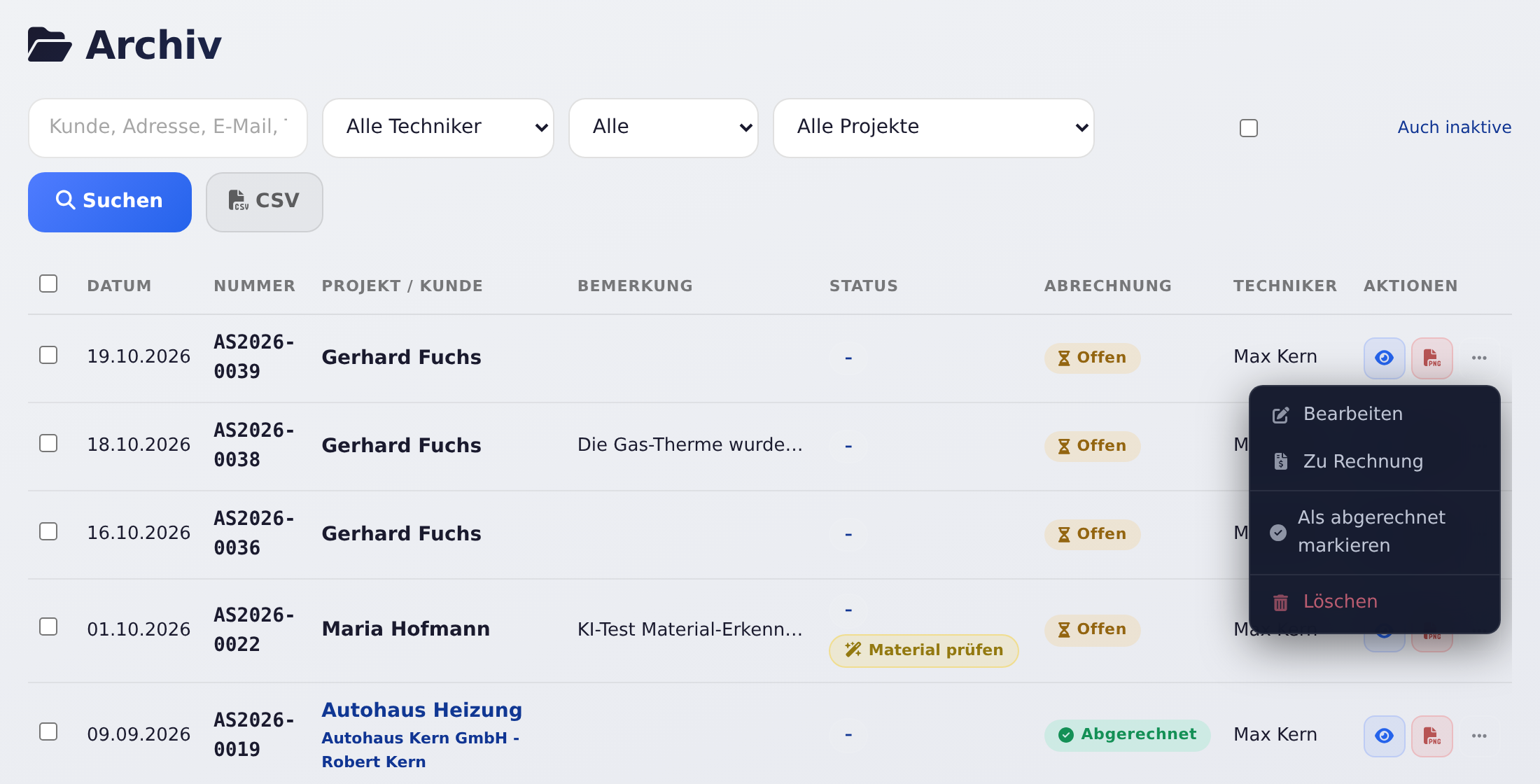Click remark 'Die Gas-Therme wurde...'
The image size is (1540, 784).
690,444
